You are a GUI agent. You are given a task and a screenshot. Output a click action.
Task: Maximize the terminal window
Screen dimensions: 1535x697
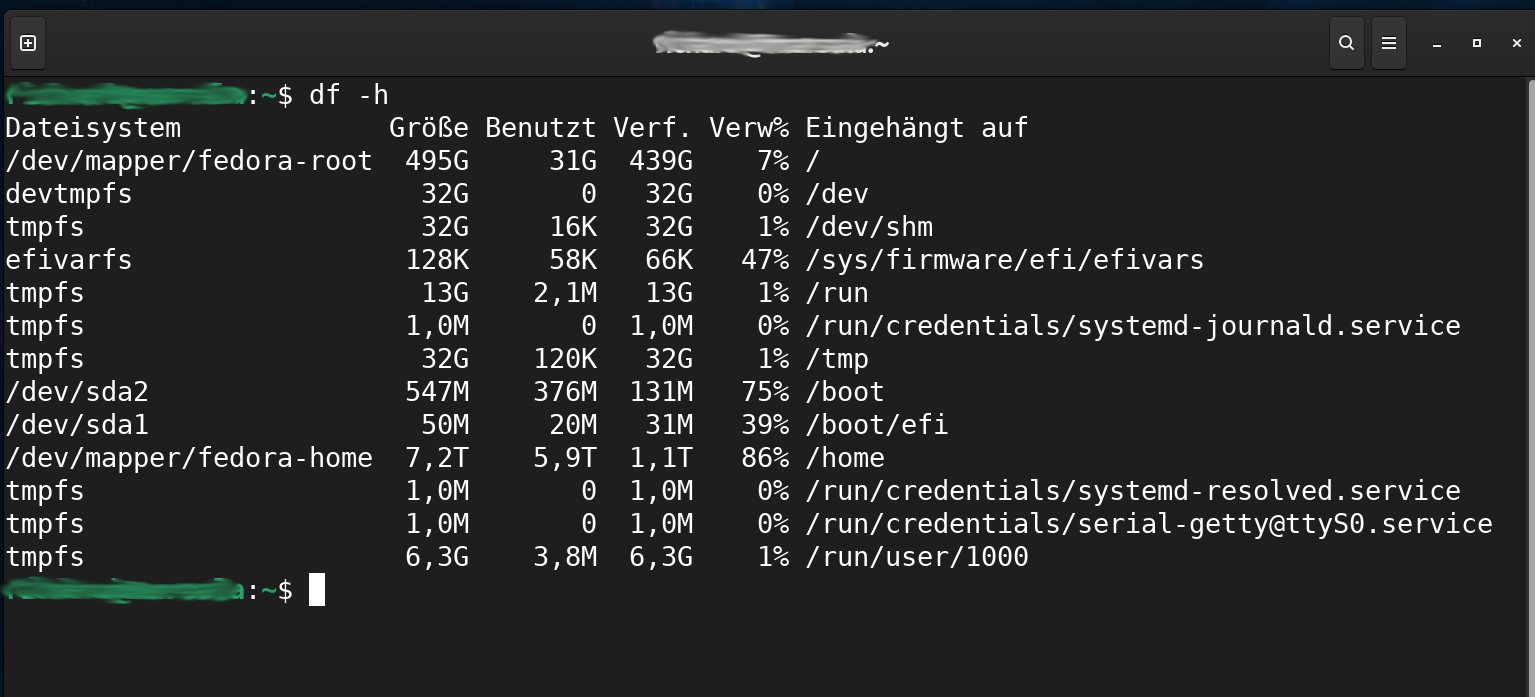(1477, 43)
